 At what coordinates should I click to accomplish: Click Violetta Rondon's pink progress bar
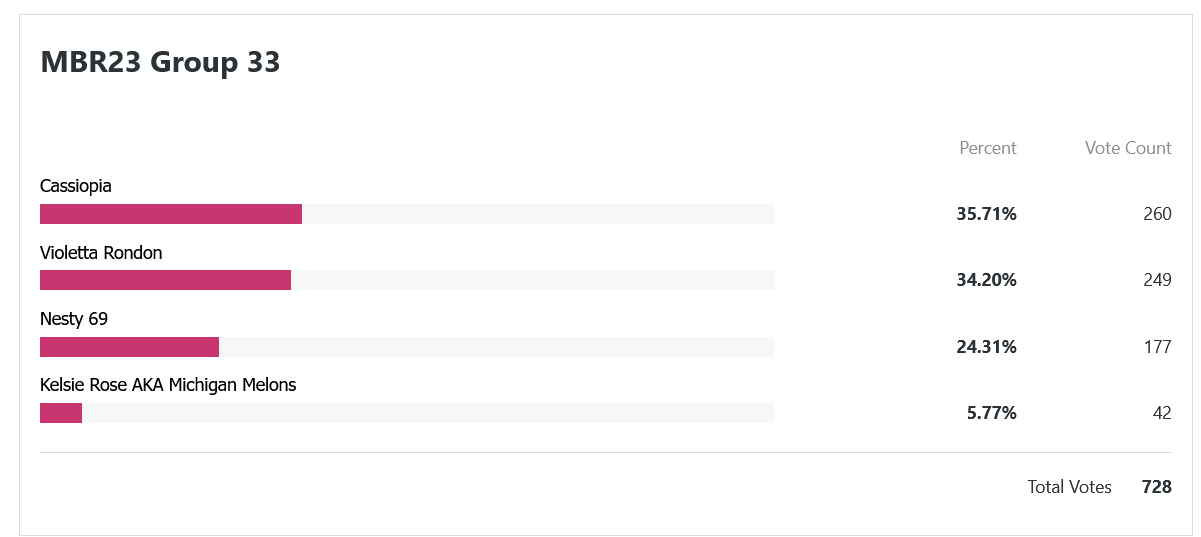[165, 280]
